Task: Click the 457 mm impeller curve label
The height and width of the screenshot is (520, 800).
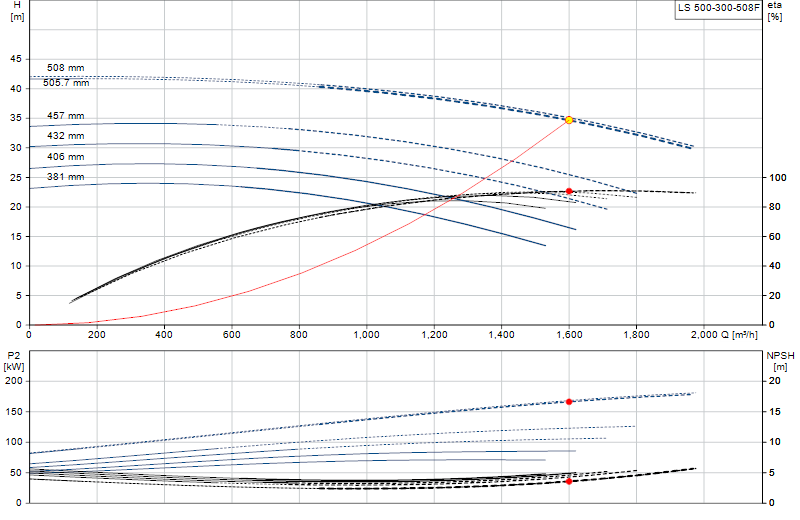Action: point(66,116)
